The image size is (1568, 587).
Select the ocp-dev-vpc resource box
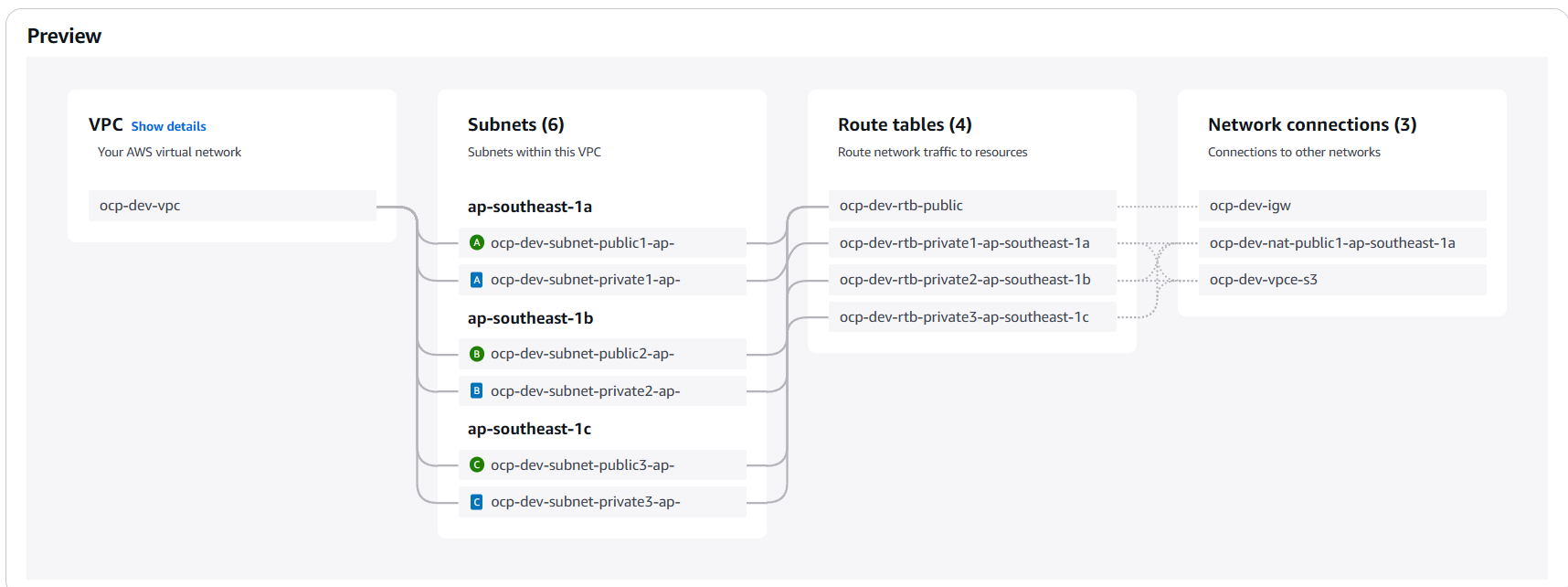(x=231, y=206)
